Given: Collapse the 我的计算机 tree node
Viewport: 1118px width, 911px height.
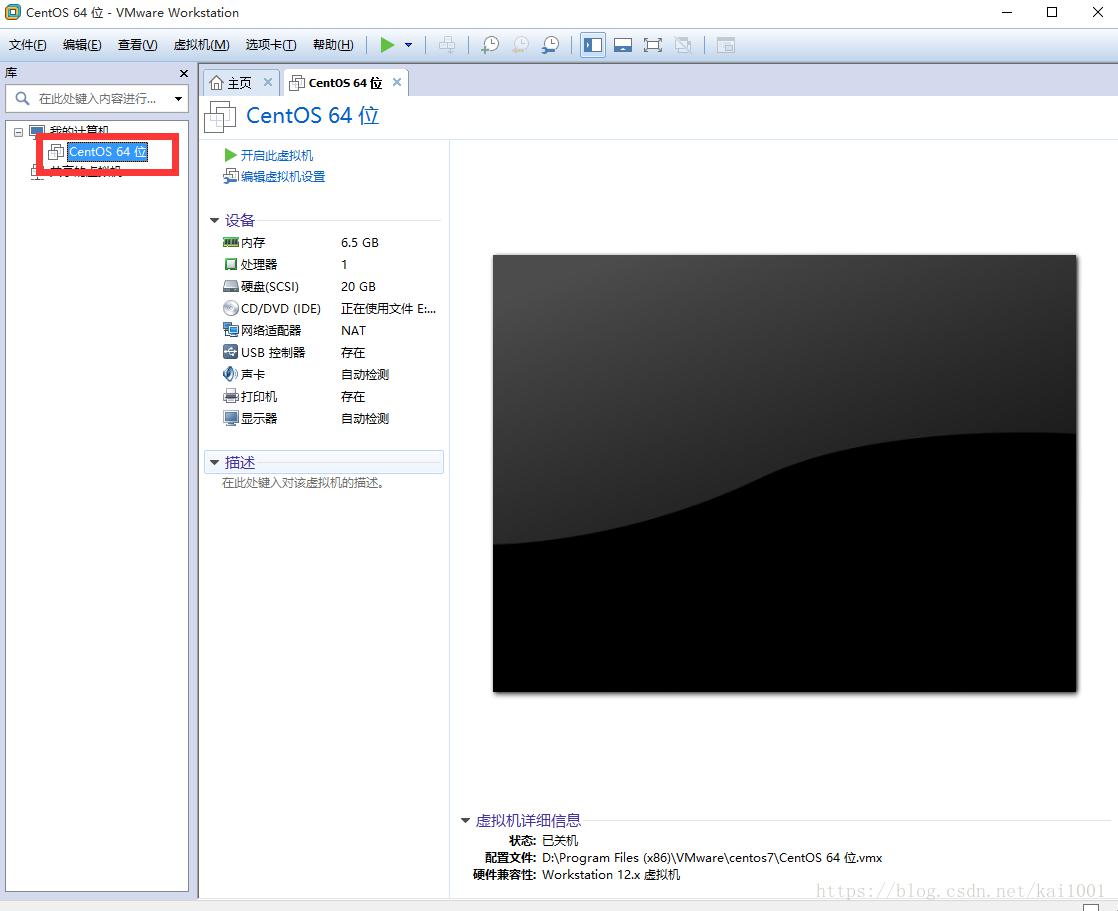Looking at the screenshot, I should 19,132.
